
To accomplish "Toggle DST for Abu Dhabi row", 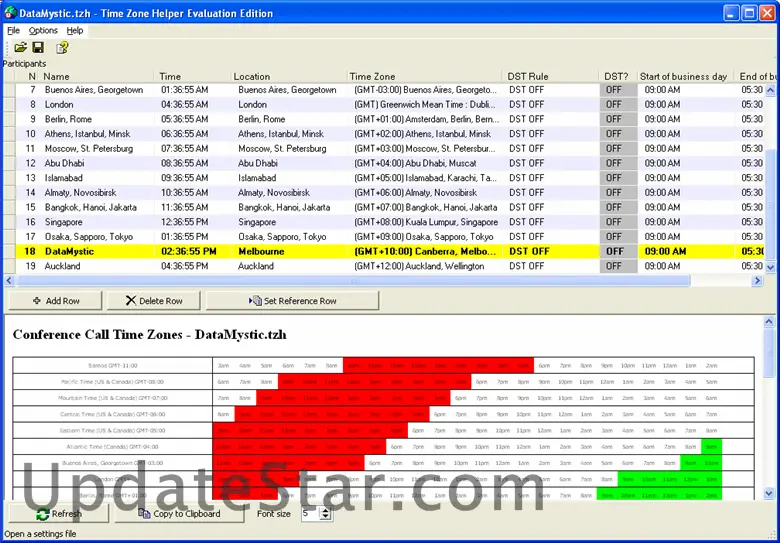I will tap(618, 163).
